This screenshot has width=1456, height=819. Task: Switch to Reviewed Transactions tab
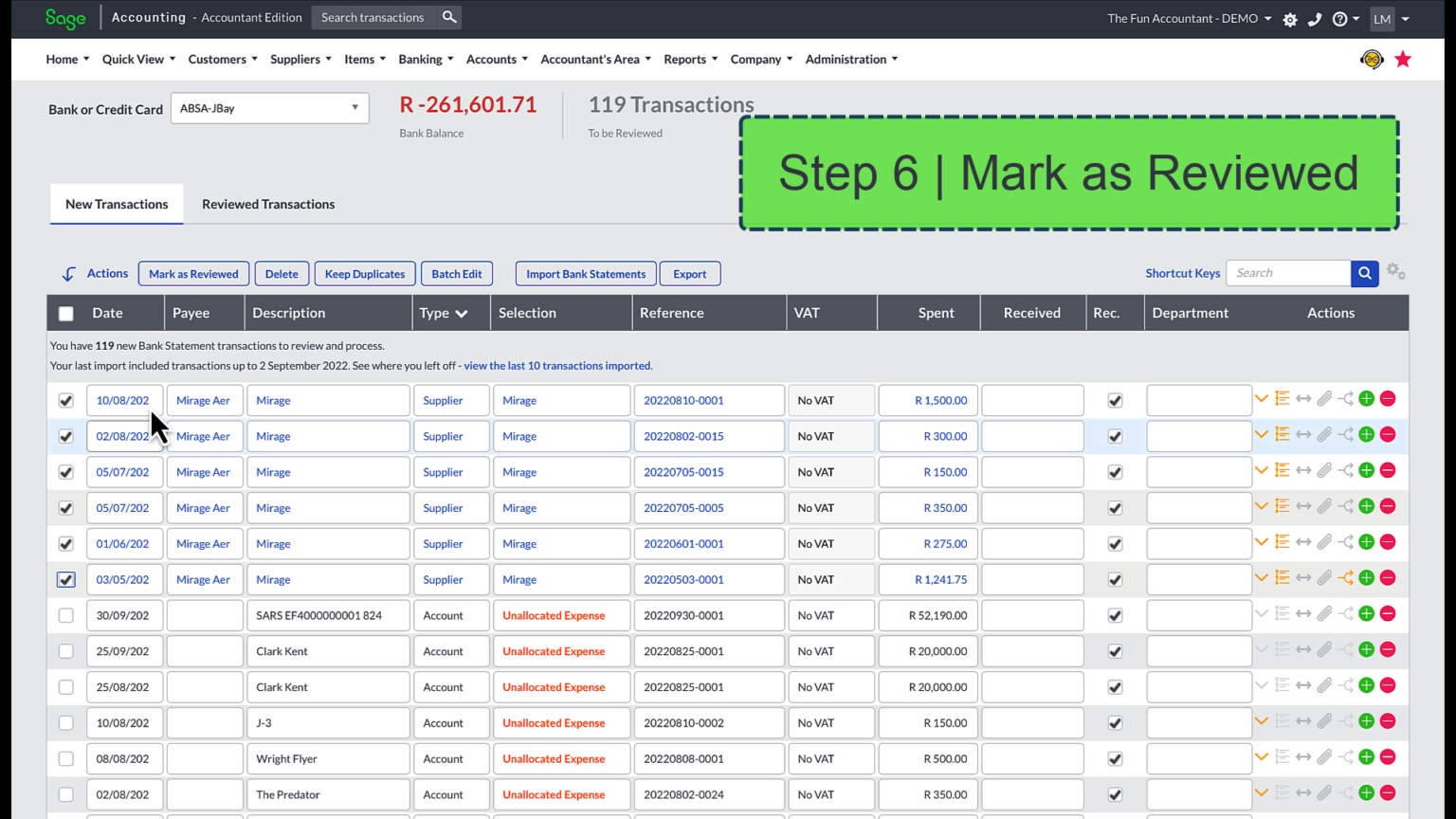tap(268, 204)
